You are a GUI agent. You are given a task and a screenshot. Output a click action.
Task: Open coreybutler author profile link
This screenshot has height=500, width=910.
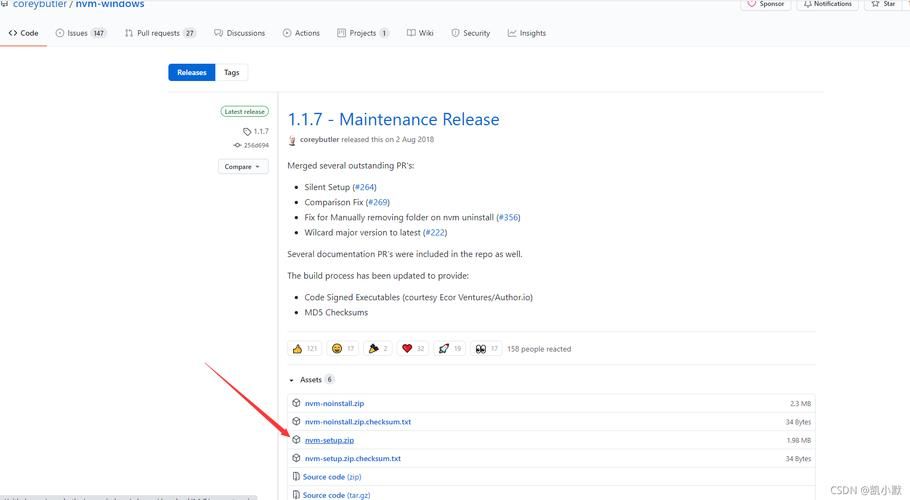pyautogui.click(x=319, y=139)
